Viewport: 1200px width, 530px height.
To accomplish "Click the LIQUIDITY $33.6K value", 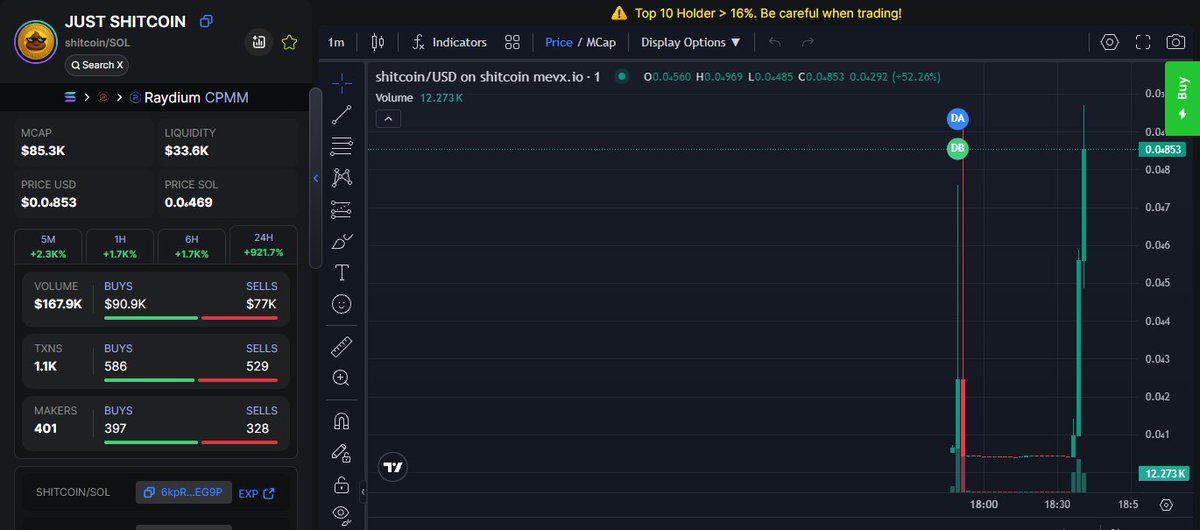I will 187,151.
